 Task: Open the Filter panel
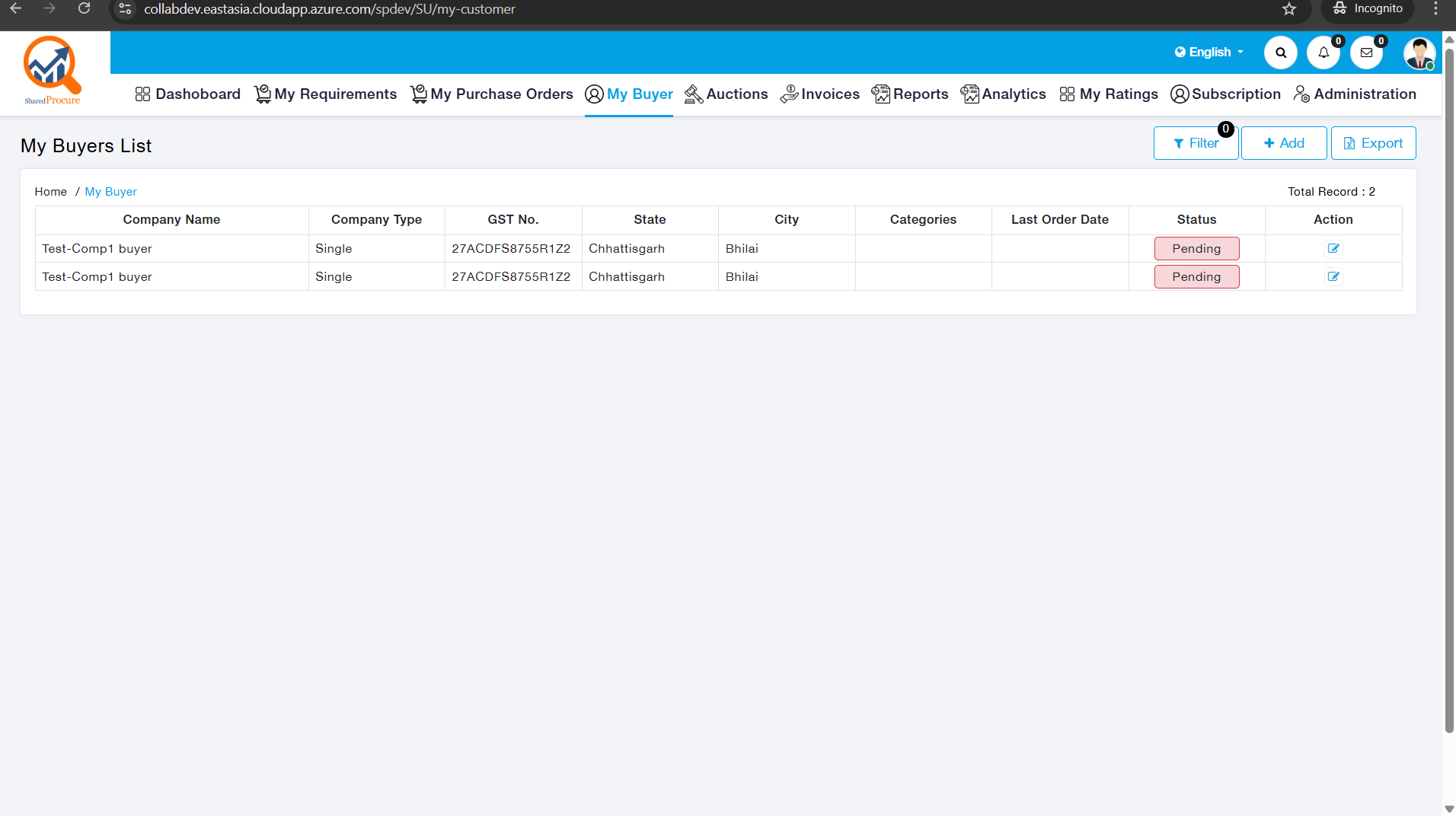tap(1196, 143)
